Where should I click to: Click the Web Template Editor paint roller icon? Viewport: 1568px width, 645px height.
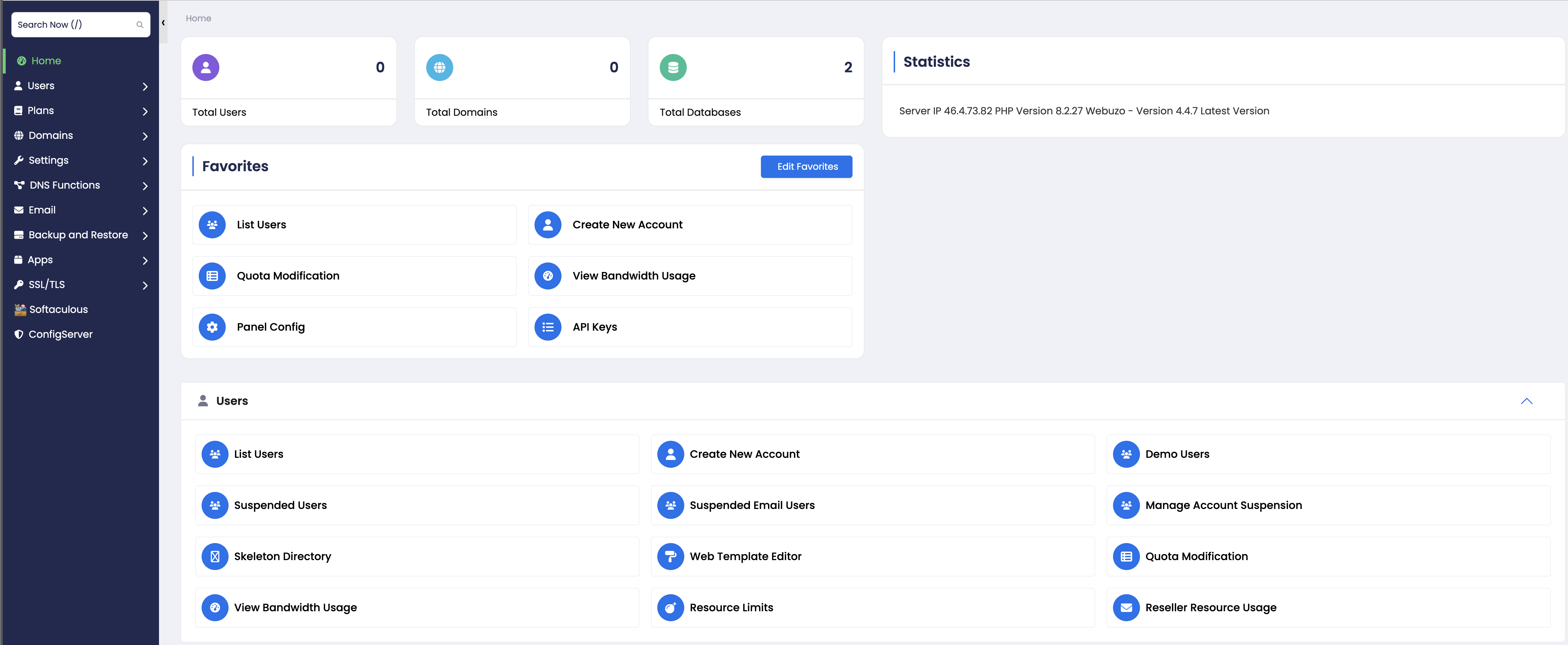pos(670,556)
